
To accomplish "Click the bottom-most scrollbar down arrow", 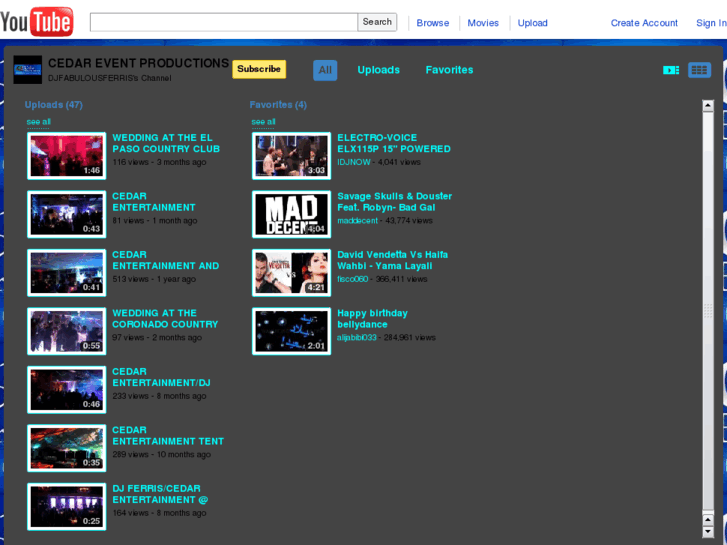I will [708, 531].
